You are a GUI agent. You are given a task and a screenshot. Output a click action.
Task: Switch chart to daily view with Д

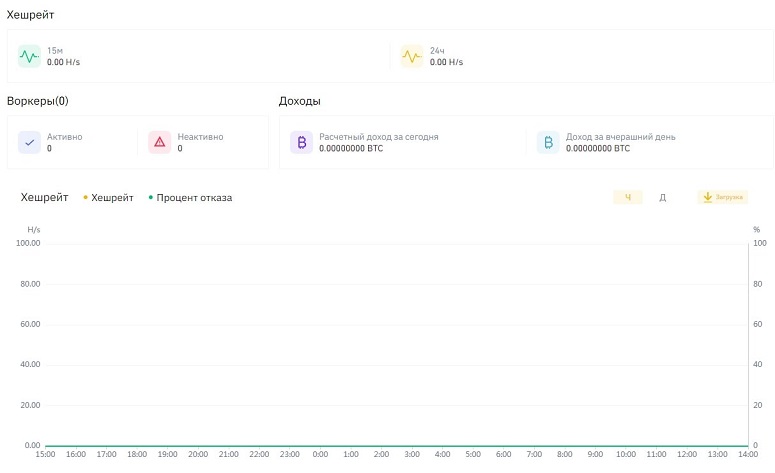pos(662,197)
